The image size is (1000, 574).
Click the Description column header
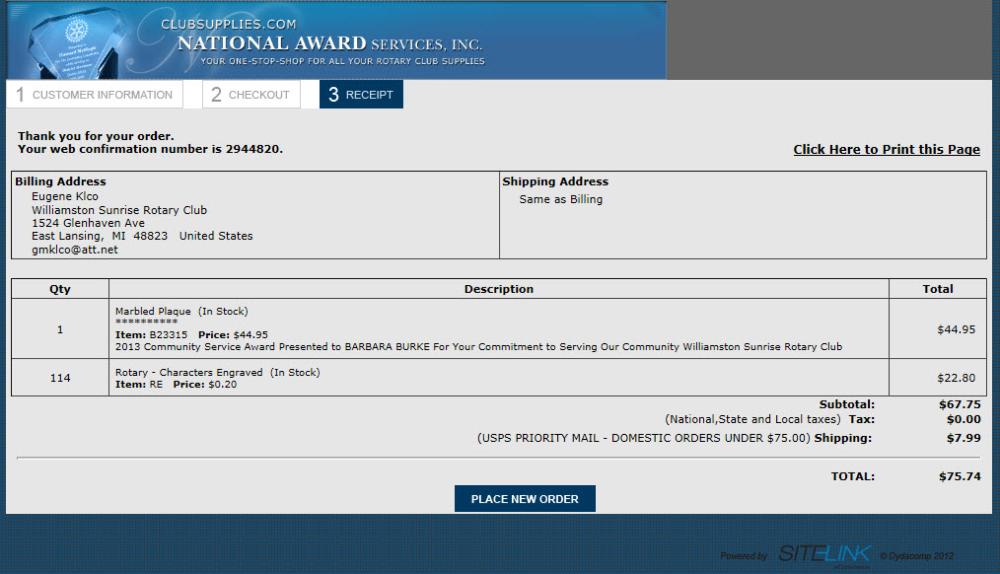[x=499, y=289]
